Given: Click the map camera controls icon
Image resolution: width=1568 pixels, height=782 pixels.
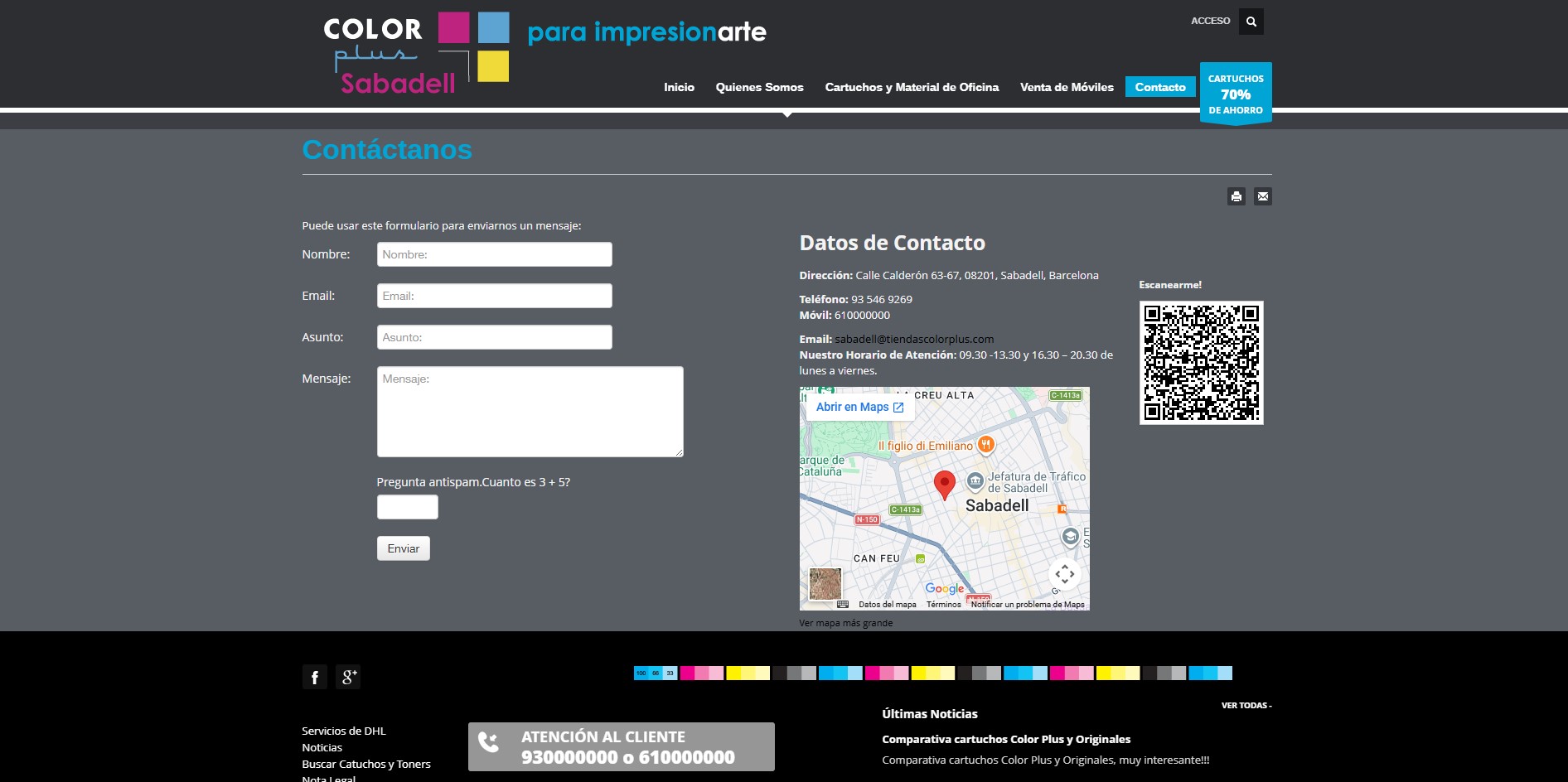Looking at the screenshot, I should 1065,573.
